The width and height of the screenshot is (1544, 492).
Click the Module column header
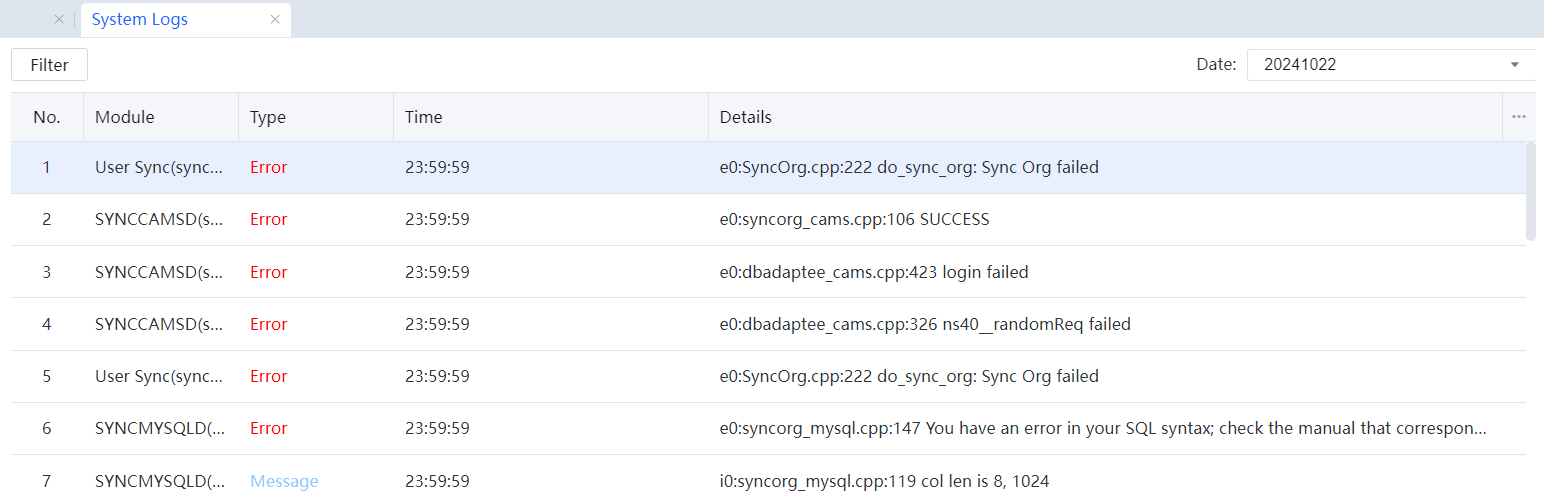[x=125, y=117]
